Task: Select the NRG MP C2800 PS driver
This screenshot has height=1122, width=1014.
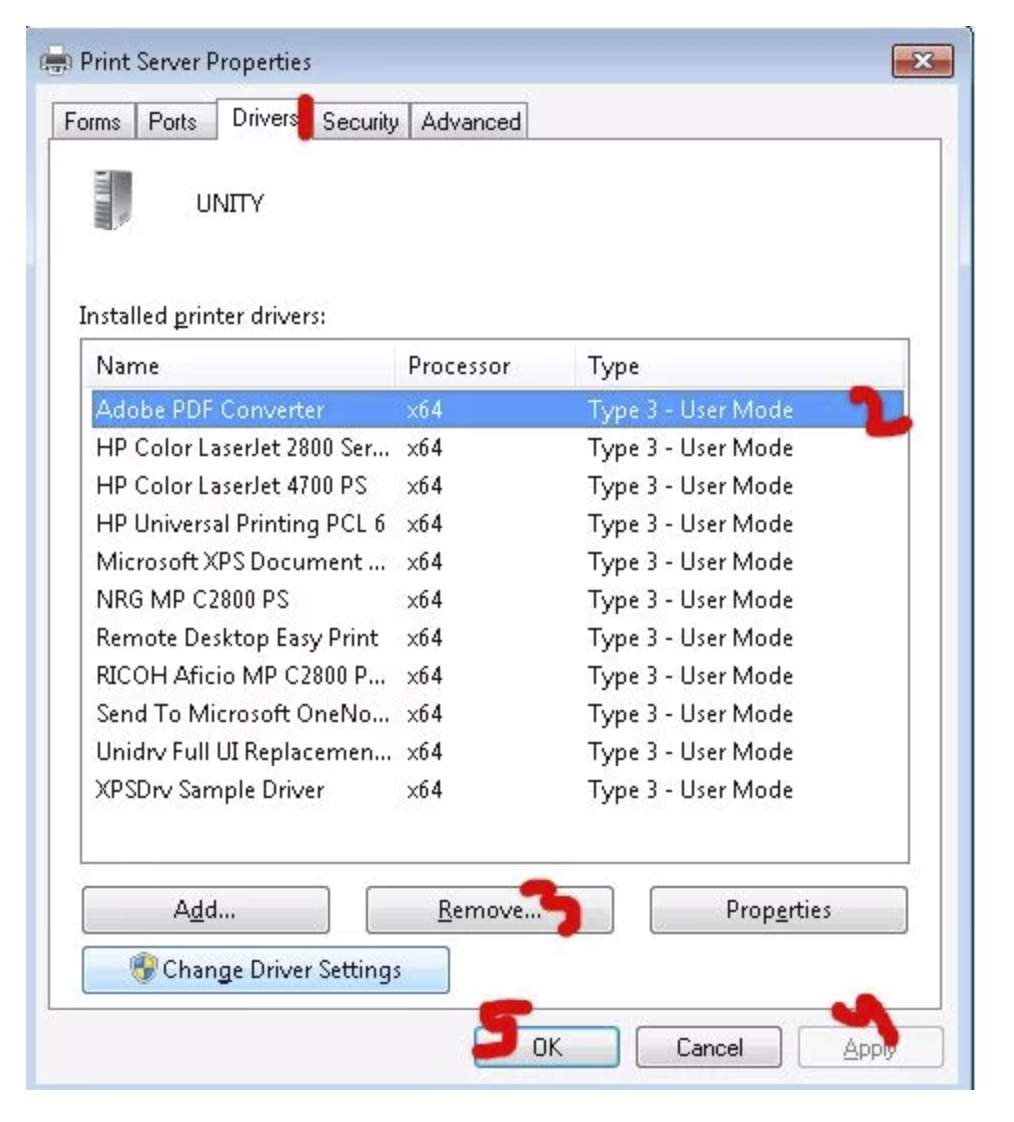Action: (497, 599)
